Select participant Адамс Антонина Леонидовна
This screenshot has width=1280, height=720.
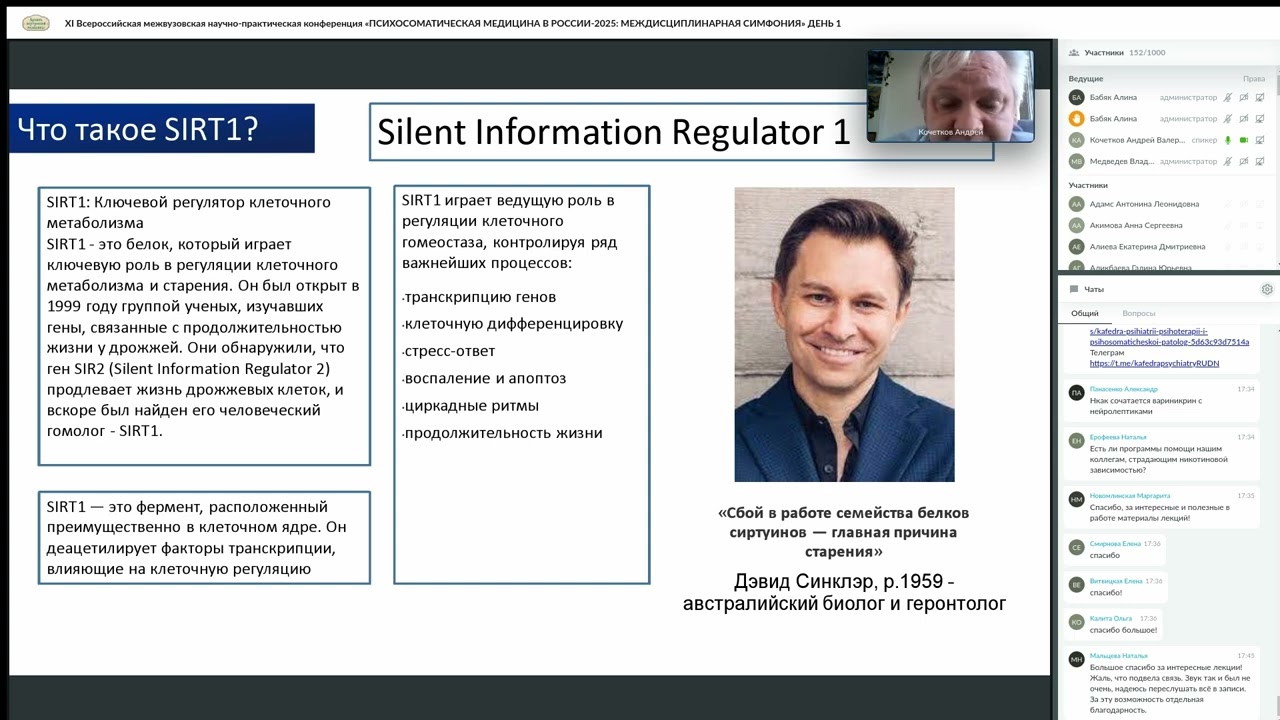[1145, 204]
